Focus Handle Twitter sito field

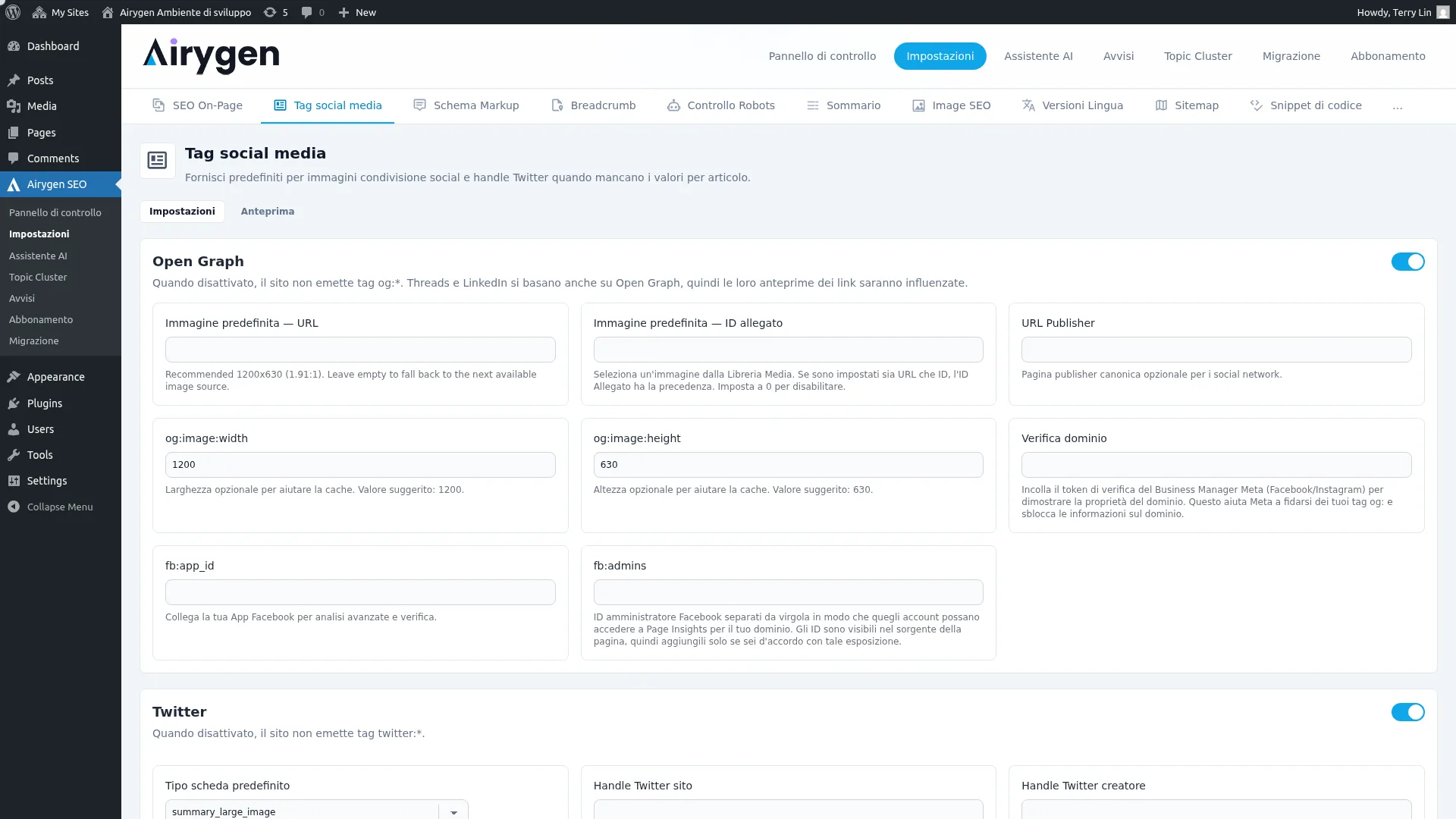click(788, 809)
